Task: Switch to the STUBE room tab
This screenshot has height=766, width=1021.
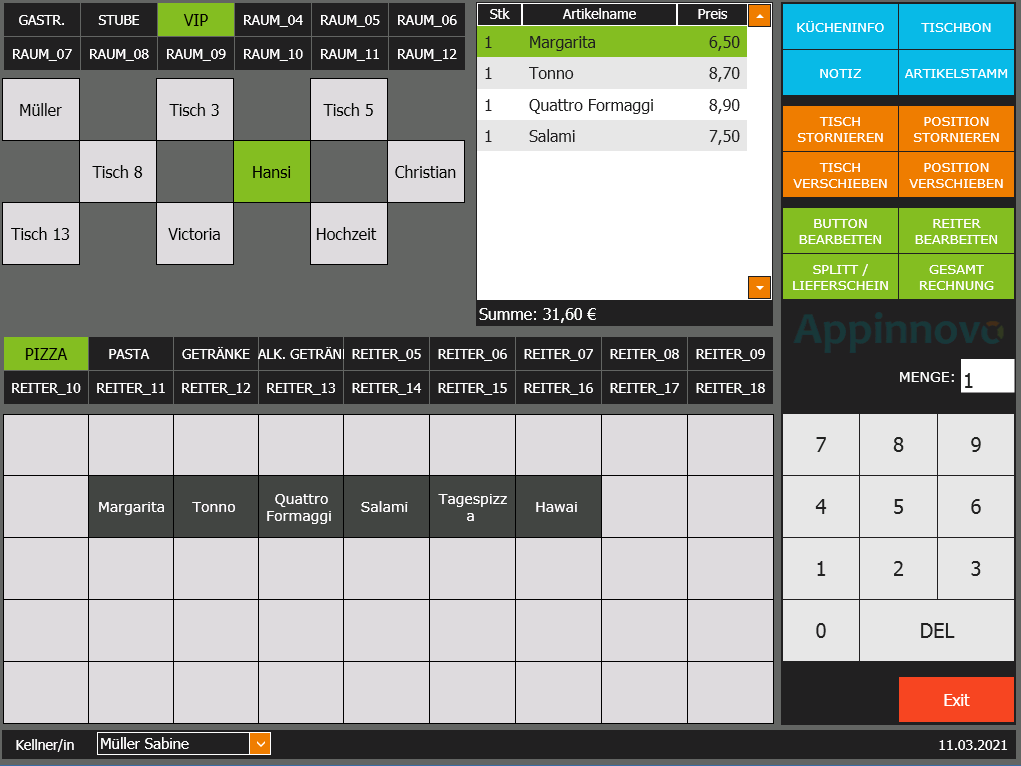Action: pos(119,20)
